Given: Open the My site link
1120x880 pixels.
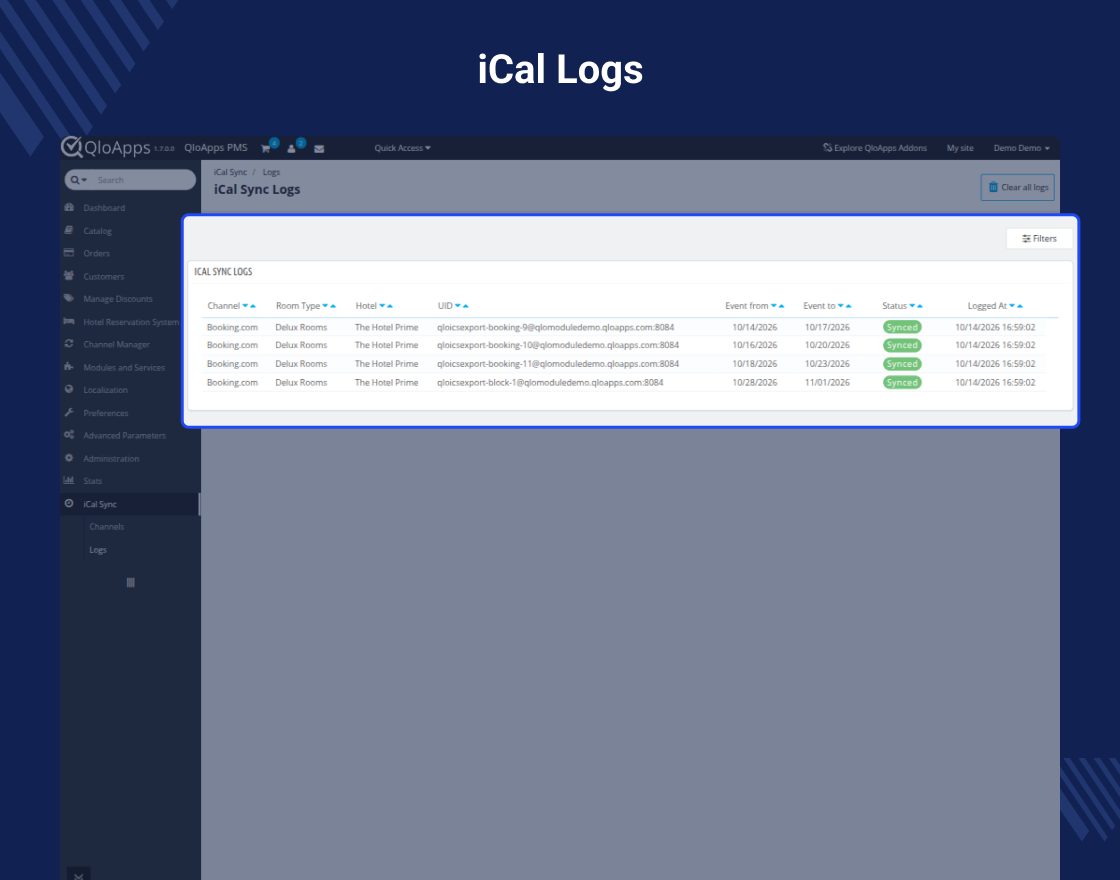Looking at the screenshot, I should pyautogui.click(x=960, y=148).
